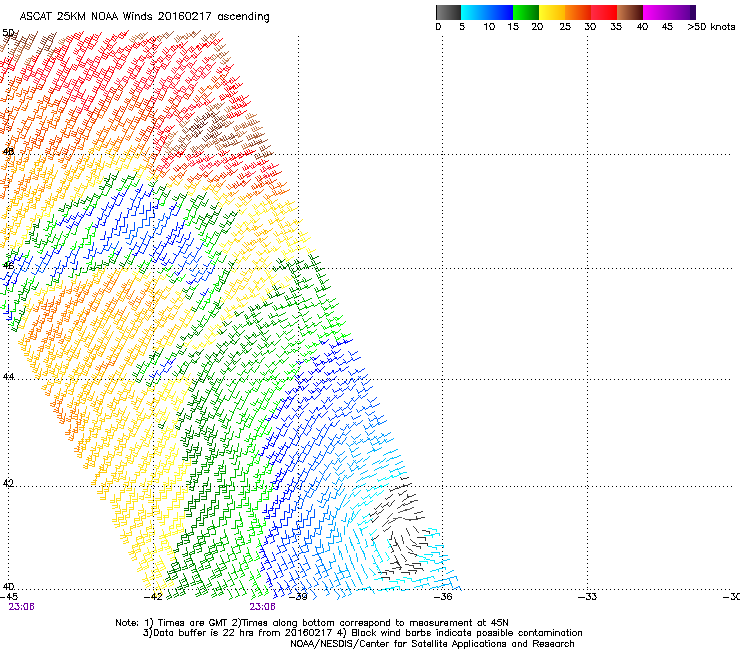Click the longitude label "-36"
The height and width of the screenshot is (650, 740).
[x=443, y=597]
